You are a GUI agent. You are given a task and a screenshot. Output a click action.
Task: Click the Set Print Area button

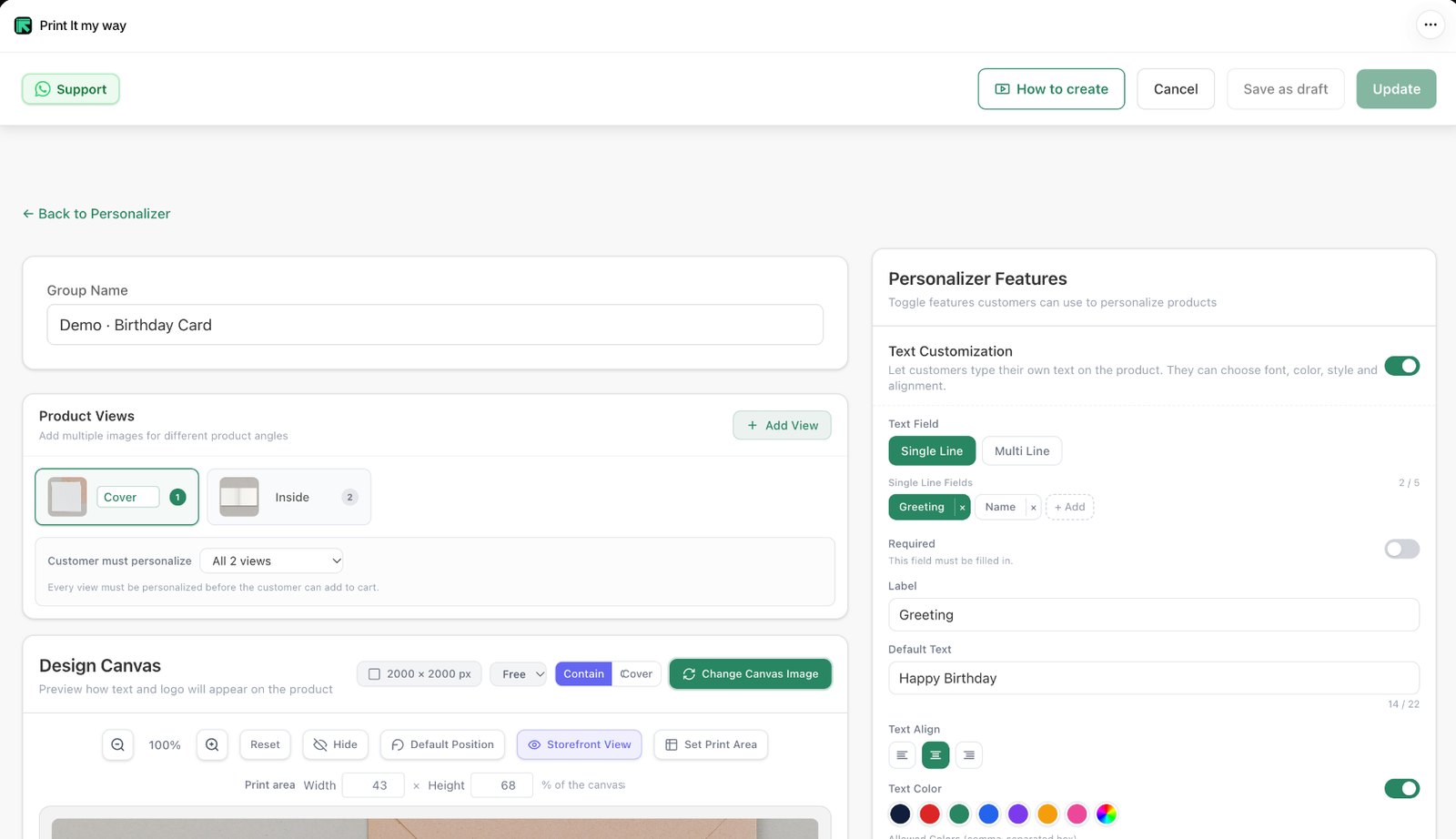point(711,744)
